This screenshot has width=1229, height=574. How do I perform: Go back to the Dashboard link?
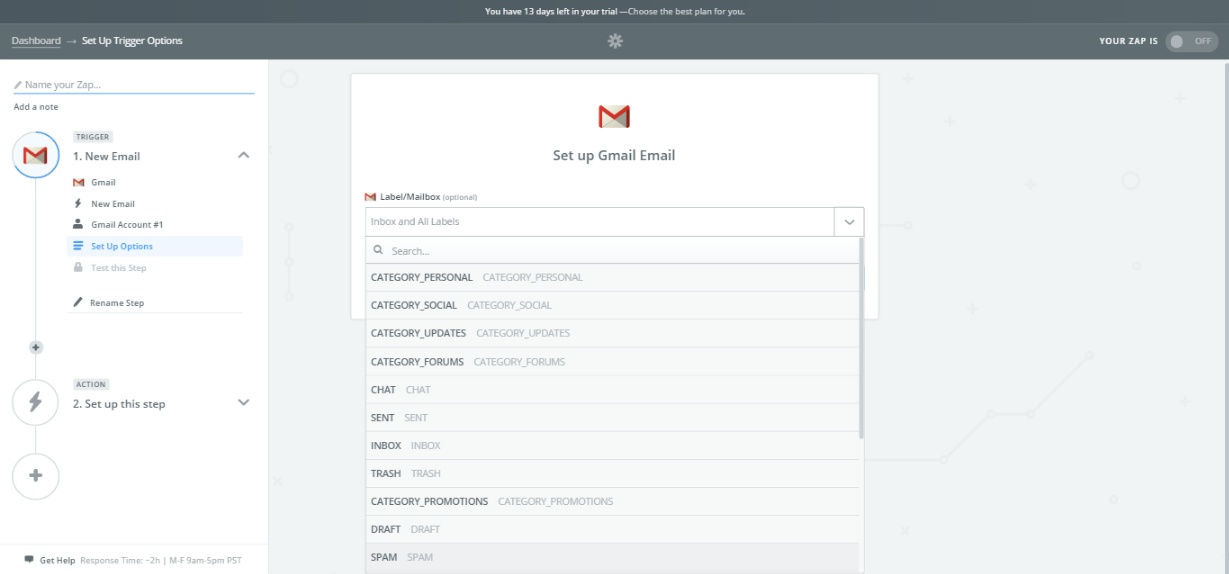(x=36, y=41)
